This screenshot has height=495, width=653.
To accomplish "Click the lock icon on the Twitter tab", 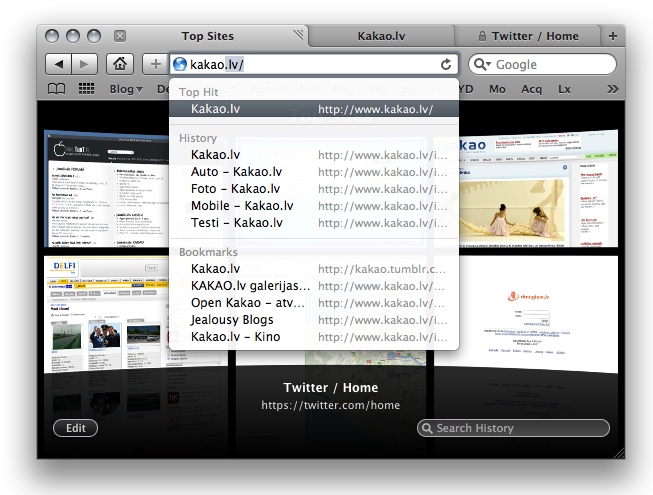I will coord(482,36).
